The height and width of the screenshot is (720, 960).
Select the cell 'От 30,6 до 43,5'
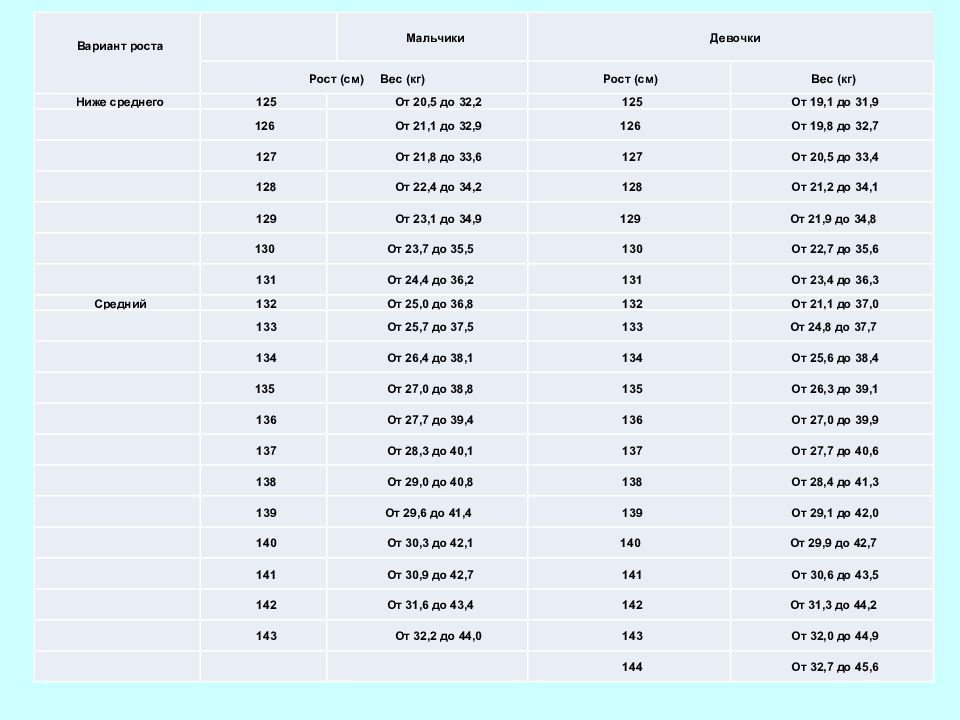[834, 575]
